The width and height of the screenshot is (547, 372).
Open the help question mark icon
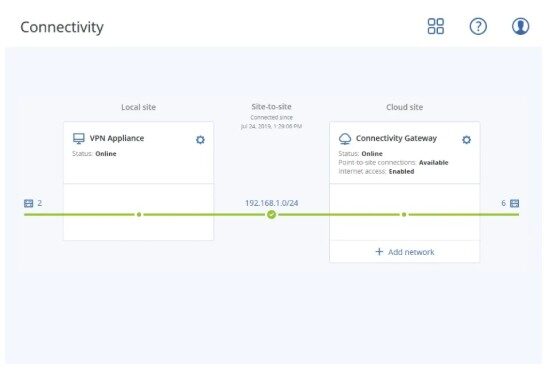tap(478, 26)
